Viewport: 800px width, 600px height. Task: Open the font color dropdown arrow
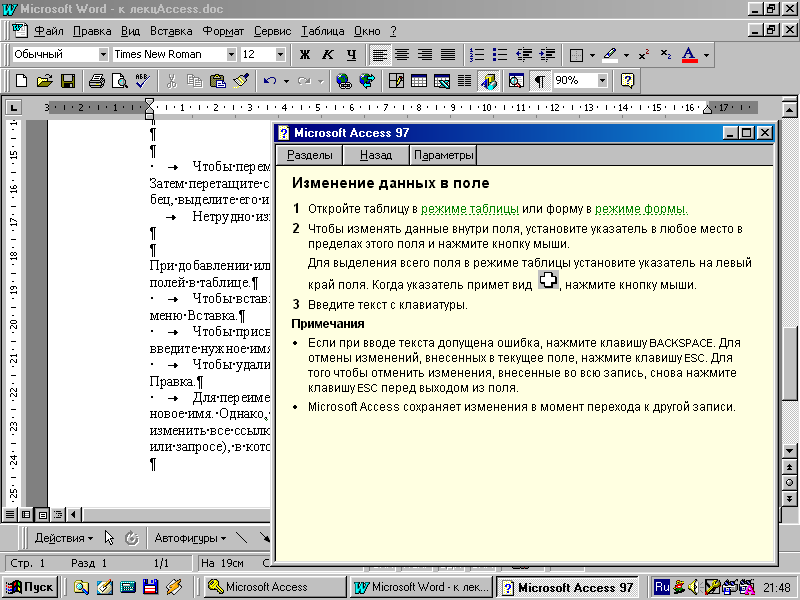(x=706, y=54)
